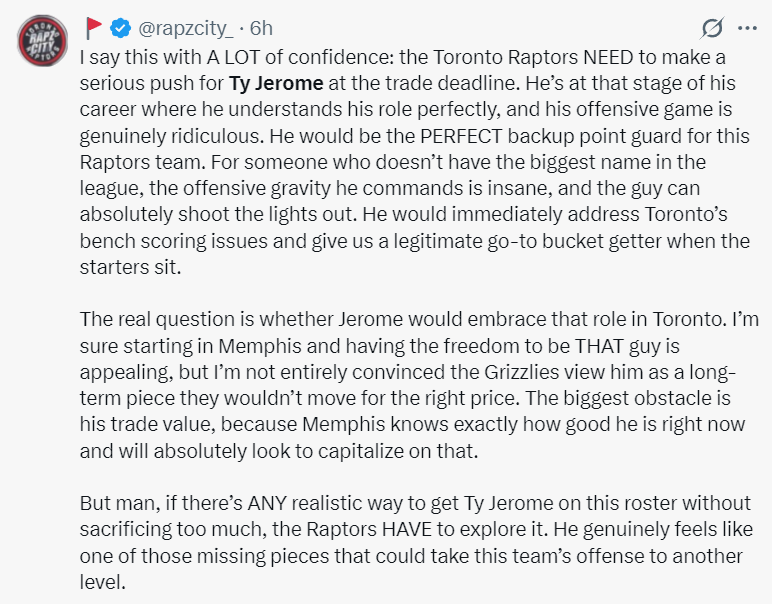Open the Rapz City profile avatar

coord(42,40)
